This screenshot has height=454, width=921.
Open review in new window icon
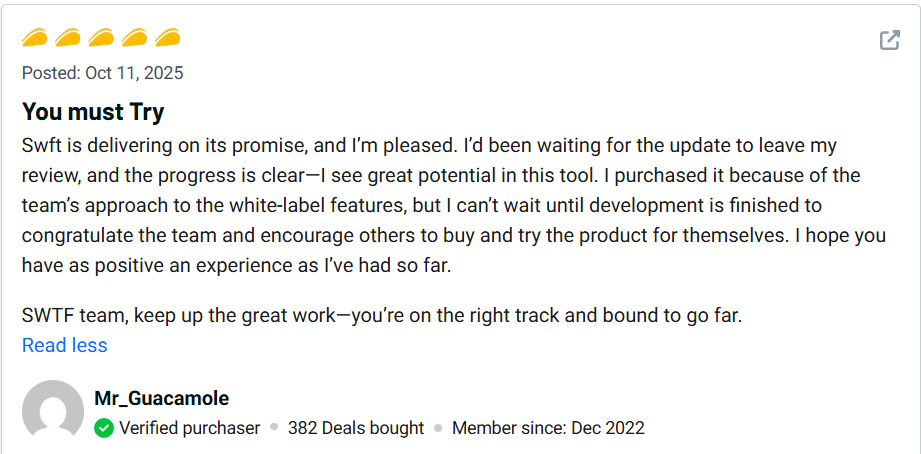889,40
